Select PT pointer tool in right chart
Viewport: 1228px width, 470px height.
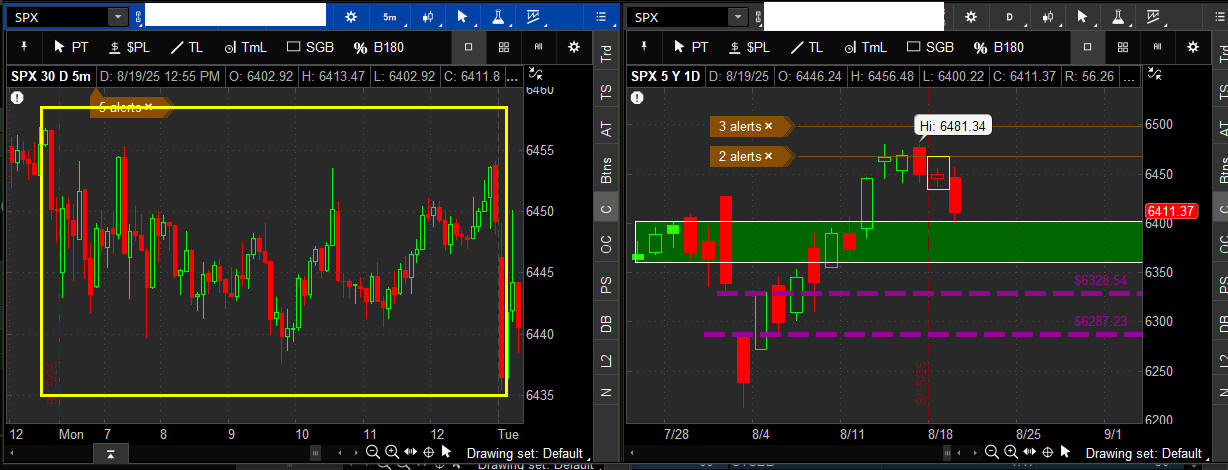tap(689, 47)
